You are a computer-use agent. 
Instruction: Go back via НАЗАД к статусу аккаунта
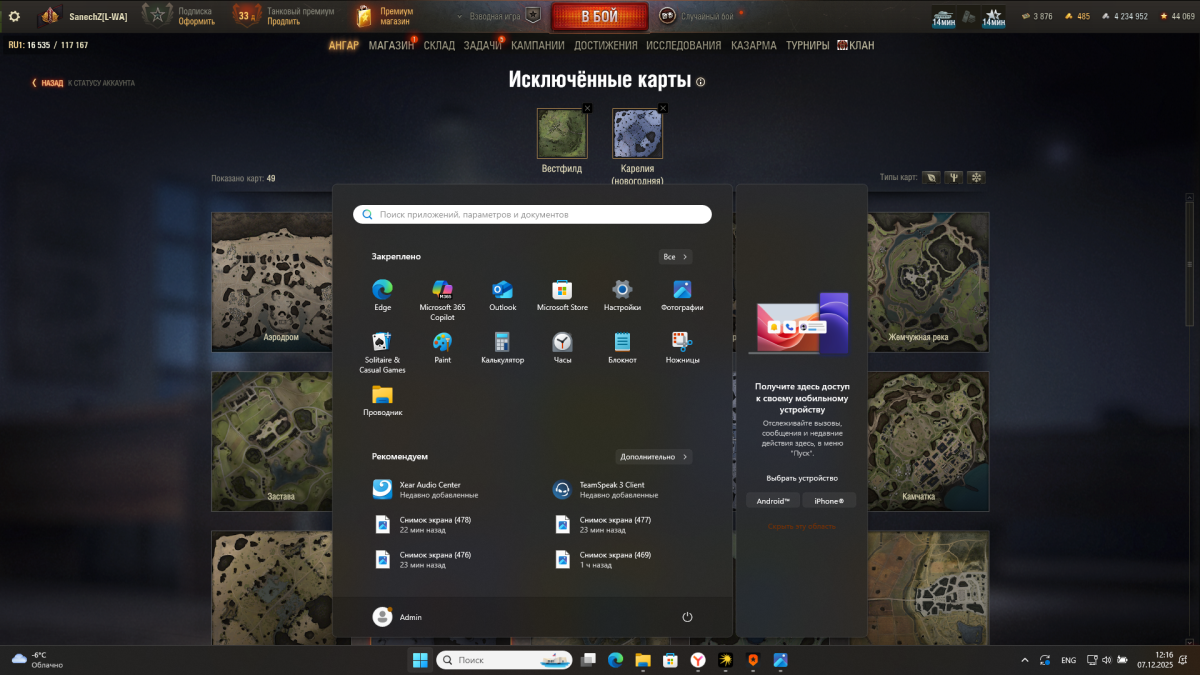coord(82,83)
